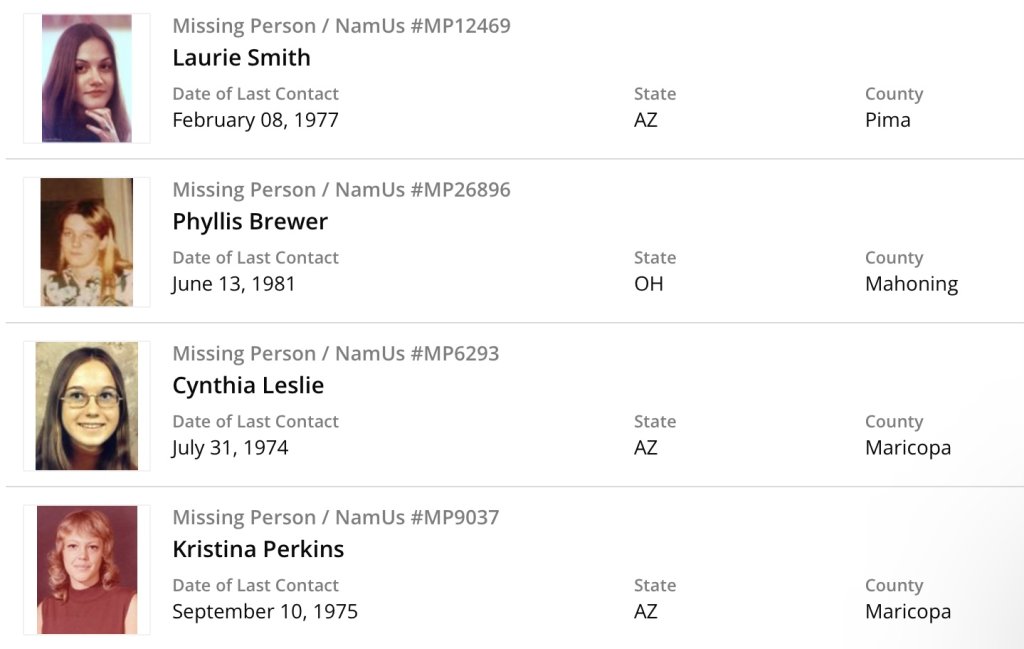Click the February 08, 1977 contact date

[x=255, y=120]
